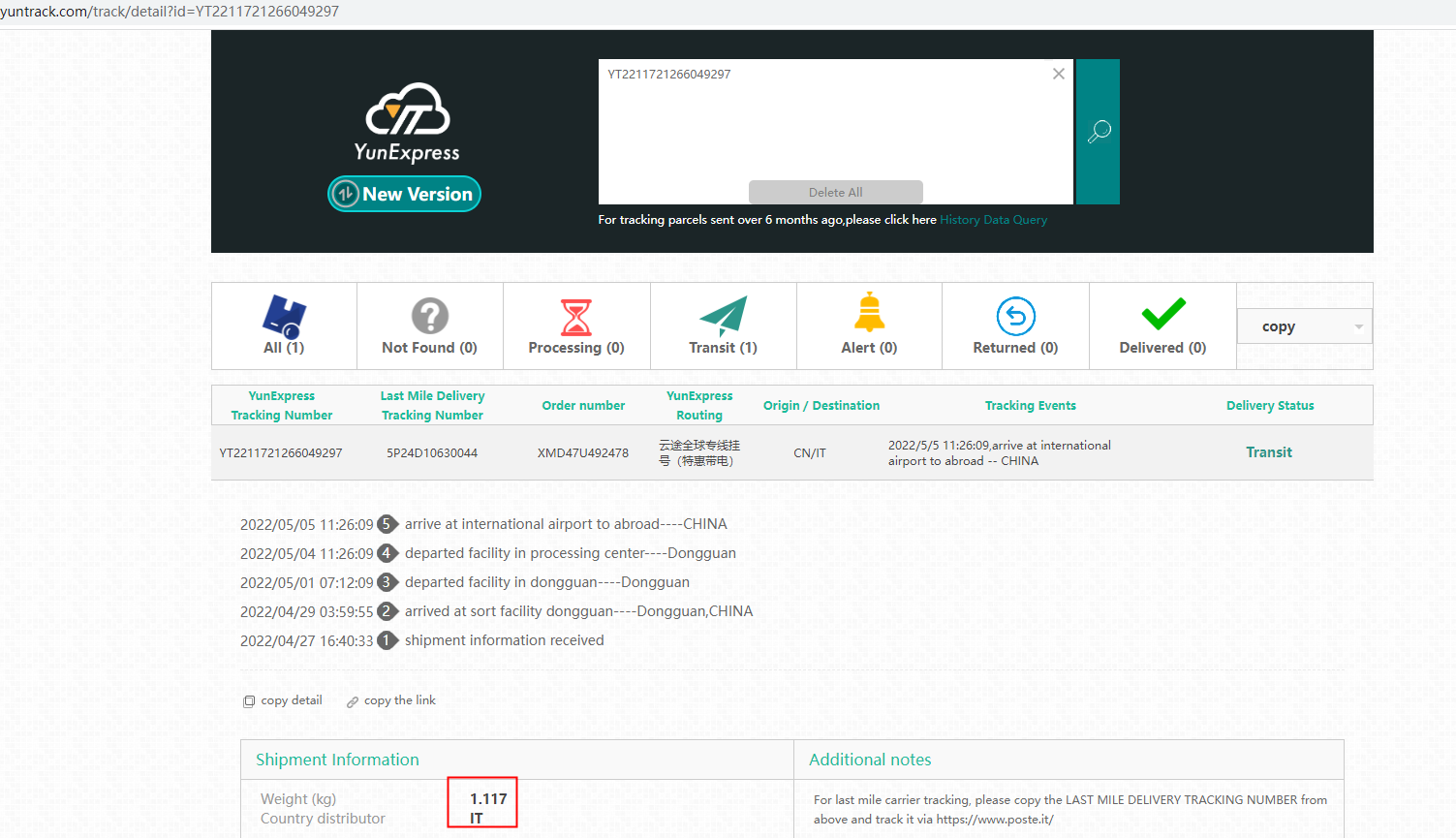This screenshot has width=1456, height=838.
Task: Click the magnifier search button
Action: tap(1098, 132)
